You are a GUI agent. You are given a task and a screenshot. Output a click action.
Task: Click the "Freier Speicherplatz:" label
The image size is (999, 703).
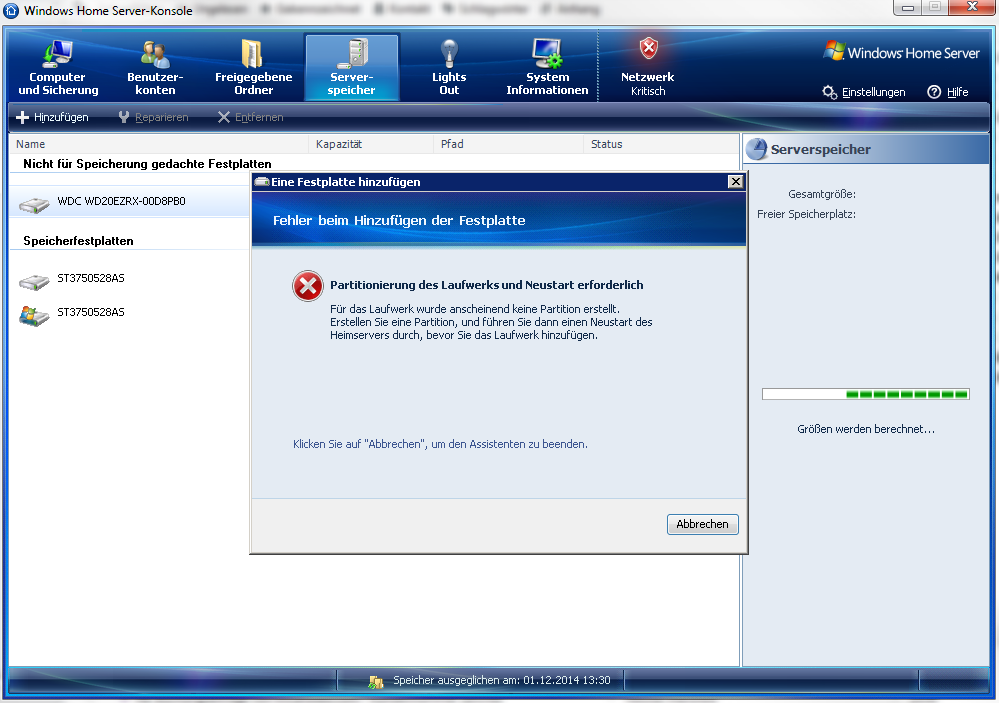807,214
